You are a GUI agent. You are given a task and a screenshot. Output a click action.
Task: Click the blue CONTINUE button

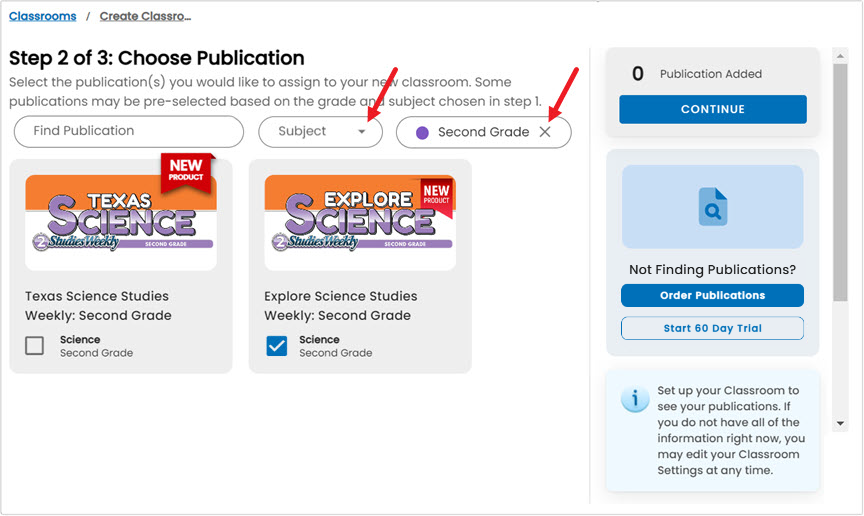[x=713, y=109]
